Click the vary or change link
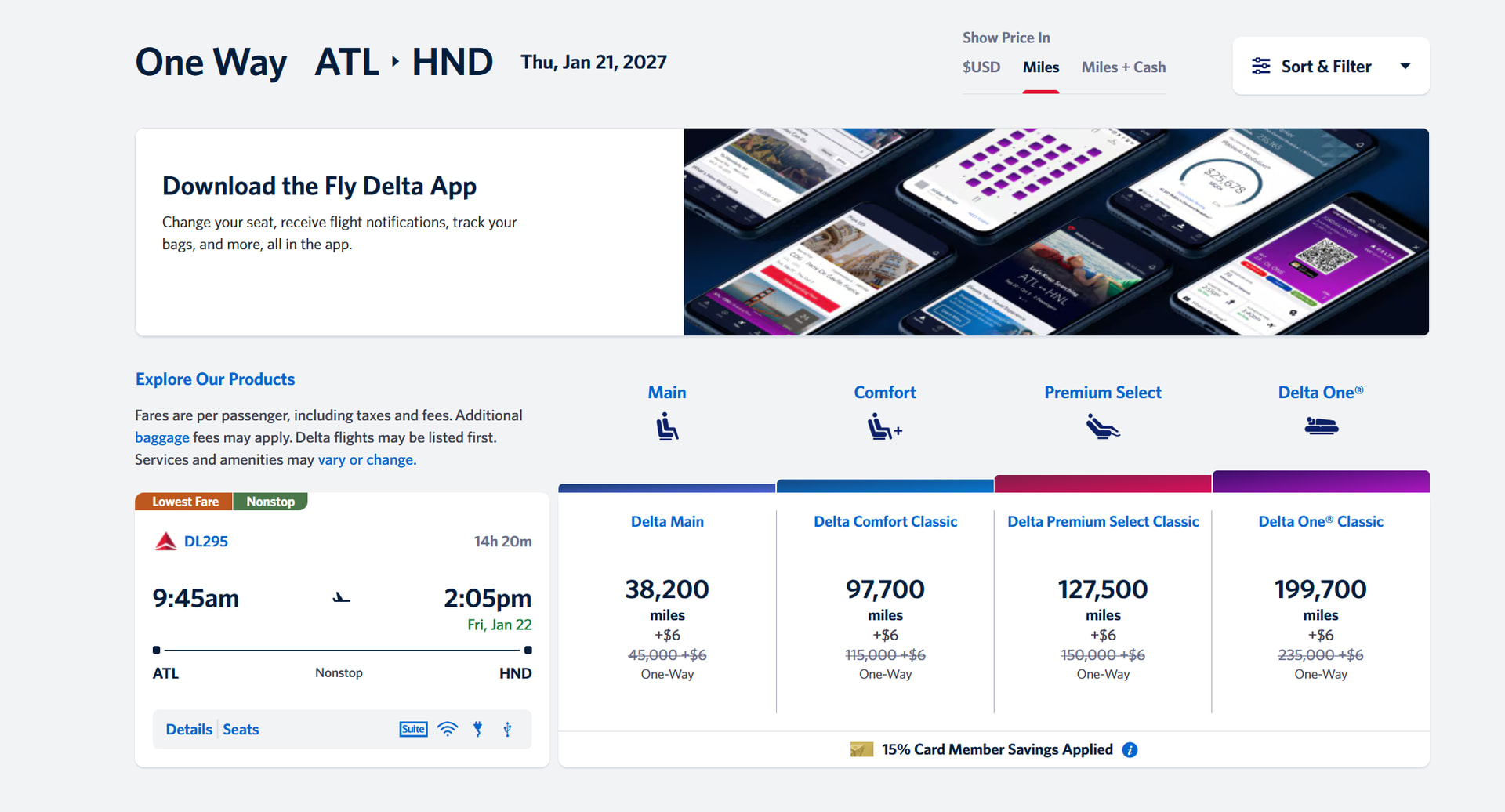 (x=367, y=460)
